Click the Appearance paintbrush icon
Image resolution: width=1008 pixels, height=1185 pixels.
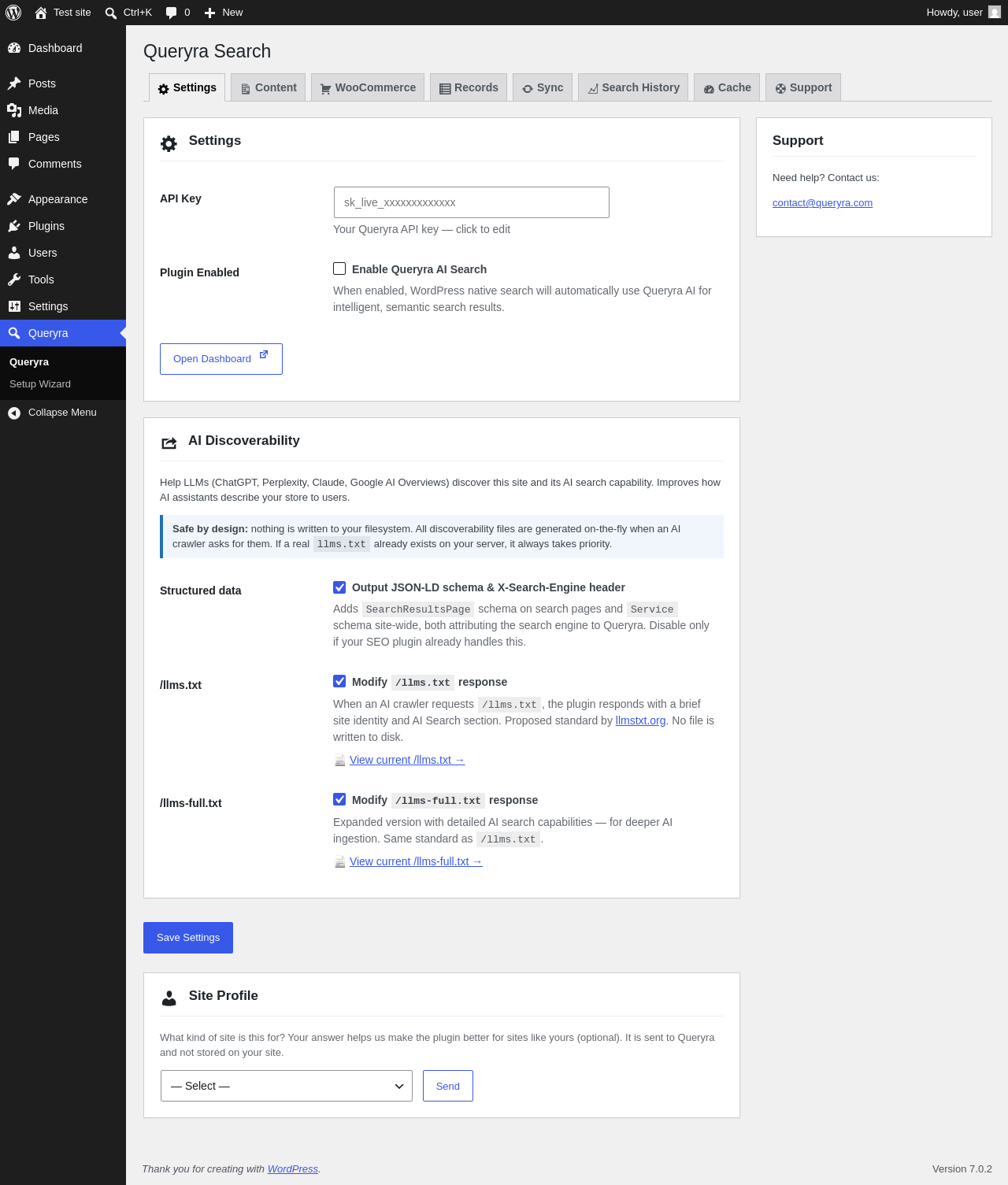[x=14, y=199]
